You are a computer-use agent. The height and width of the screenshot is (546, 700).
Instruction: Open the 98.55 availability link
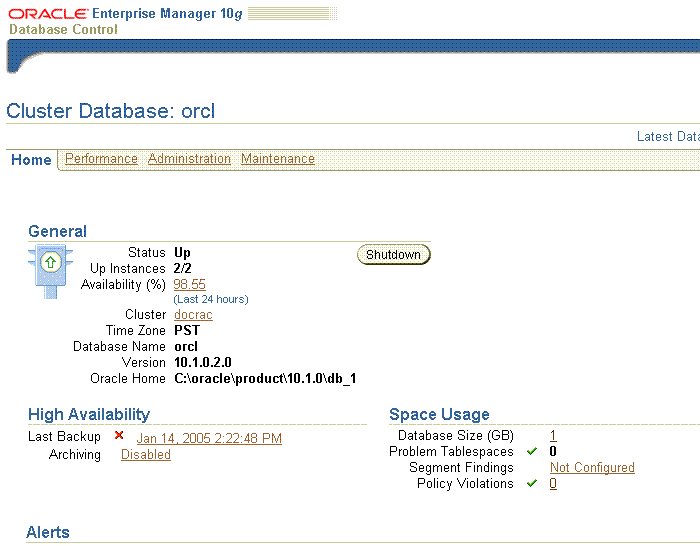coord(189,284)
